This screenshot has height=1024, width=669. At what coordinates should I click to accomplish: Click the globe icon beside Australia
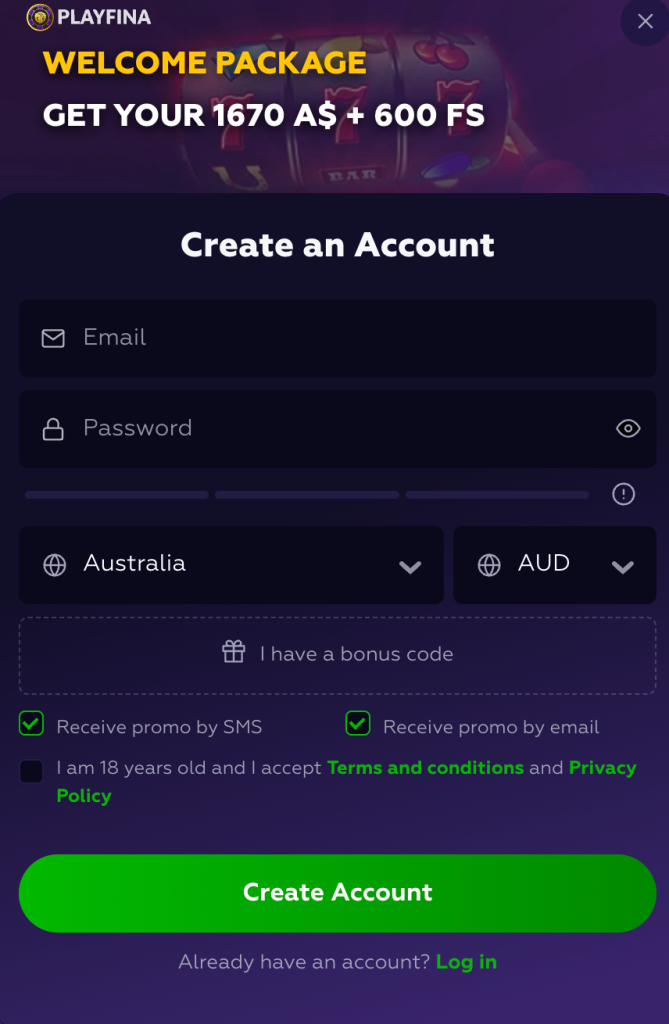coord(54,565)
